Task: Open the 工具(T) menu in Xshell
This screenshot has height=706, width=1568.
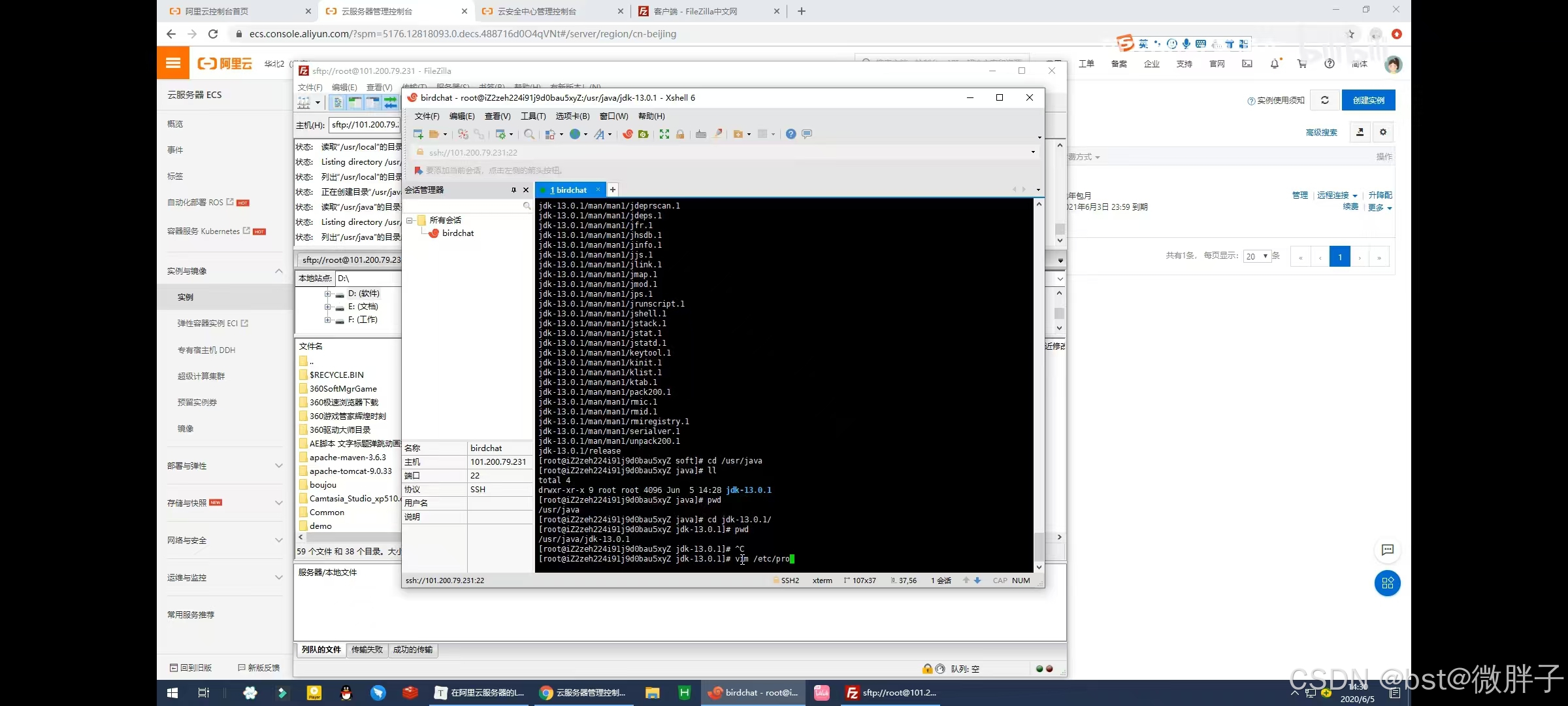Action: [x=532, y=116]
